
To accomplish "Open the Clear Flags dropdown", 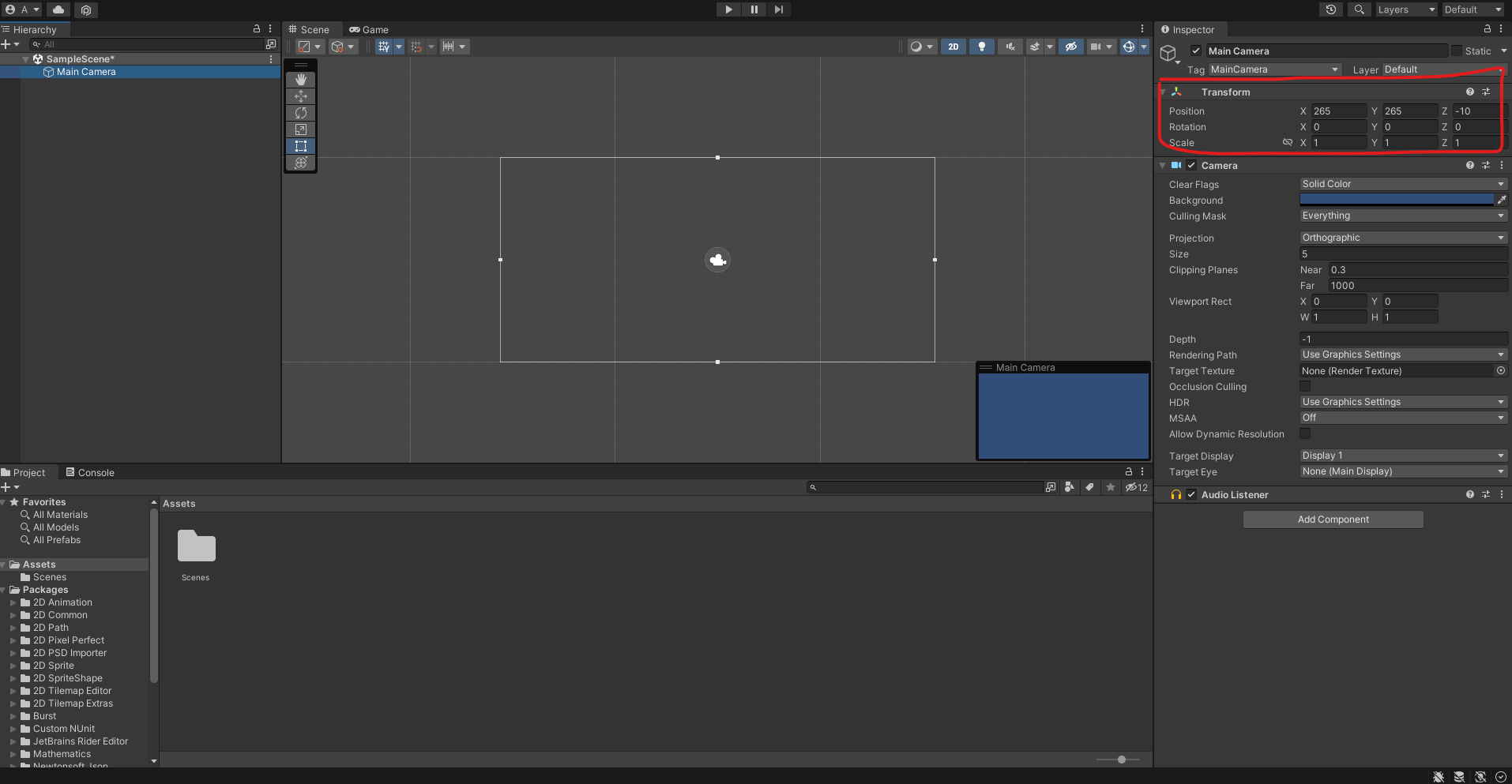I will tap(1402, 184).
